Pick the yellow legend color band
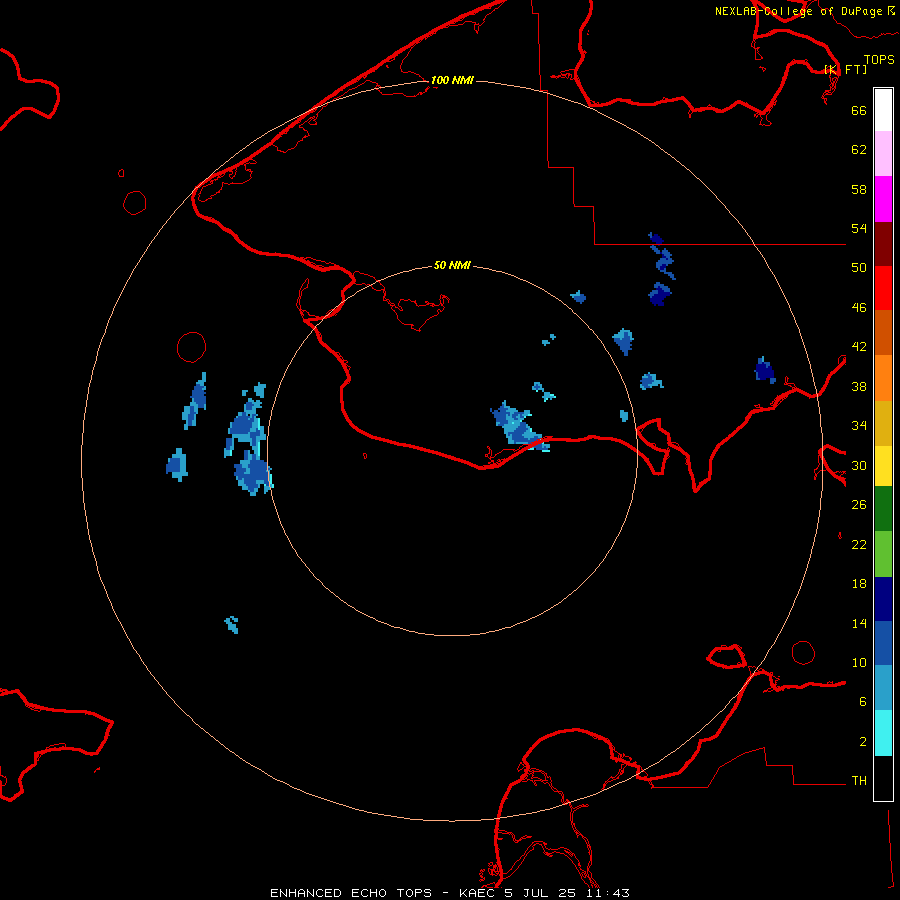Image resolution: width=900 pixels, height=900 pixels. 883,466
